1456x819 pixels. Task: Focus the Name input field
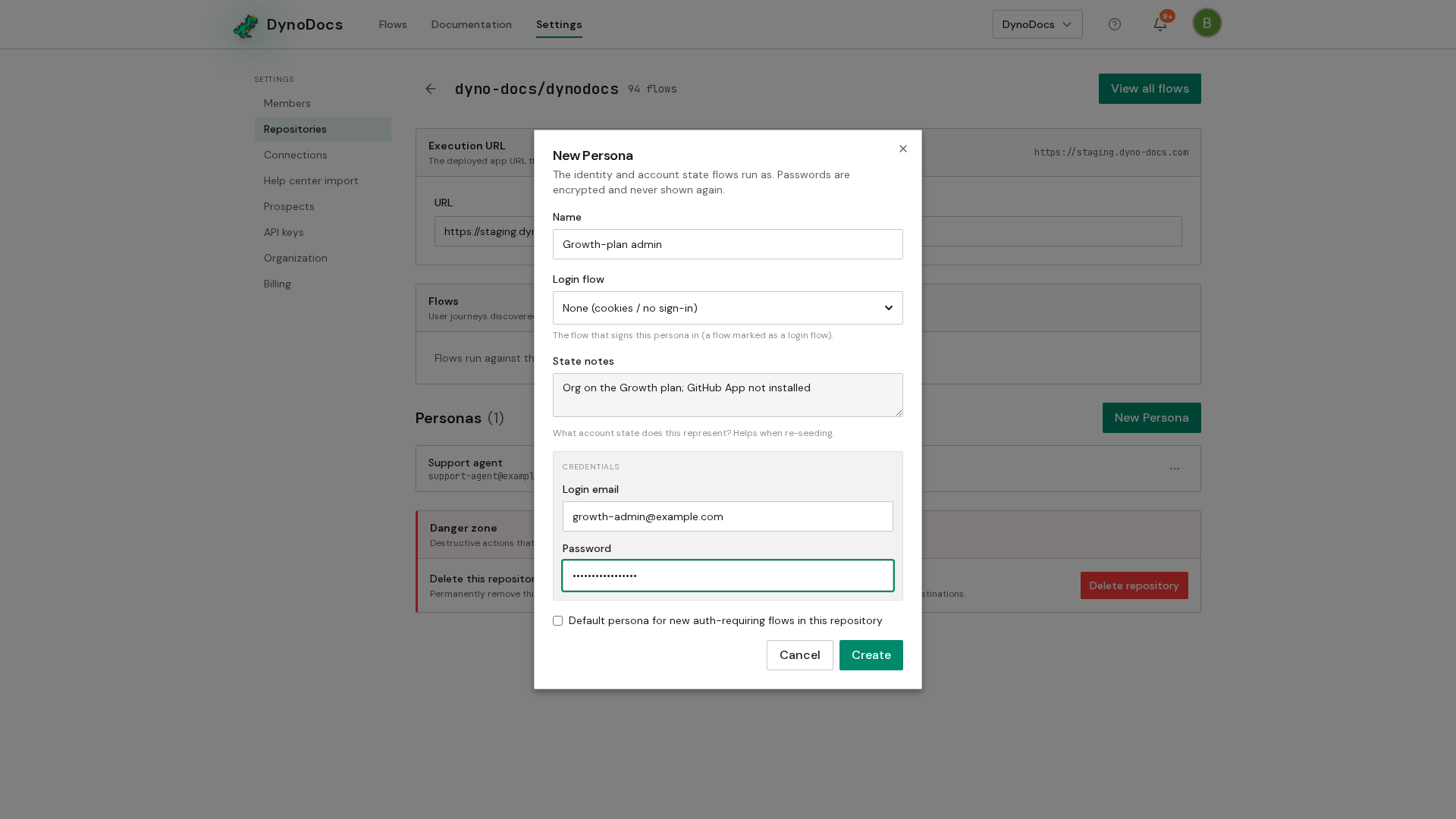(x=727, y=244)
